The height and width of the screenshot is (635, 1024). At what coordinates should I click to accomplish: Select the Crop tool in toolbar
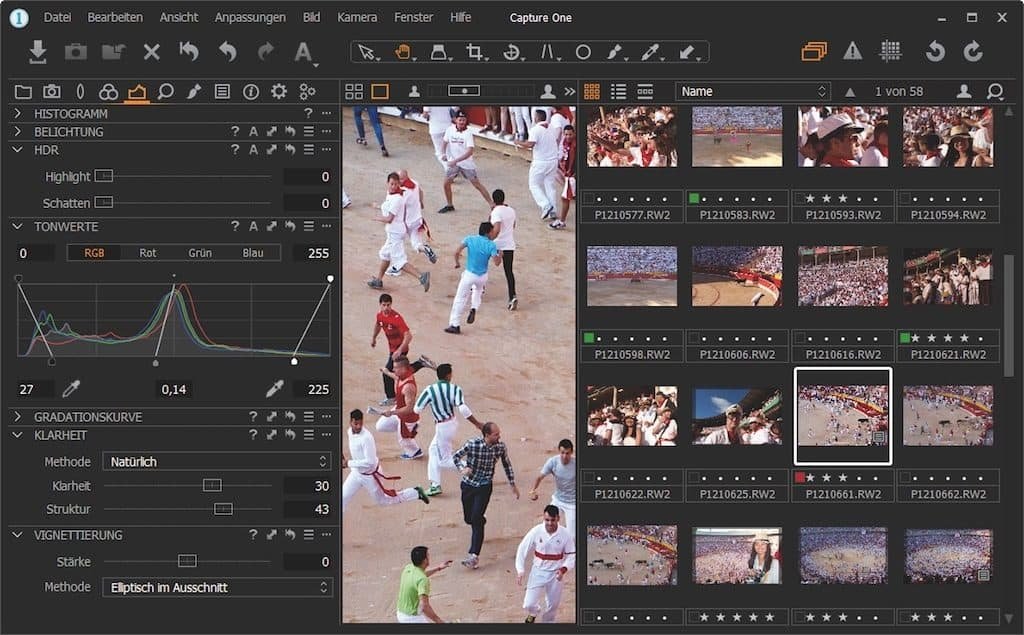pos(475,52)
